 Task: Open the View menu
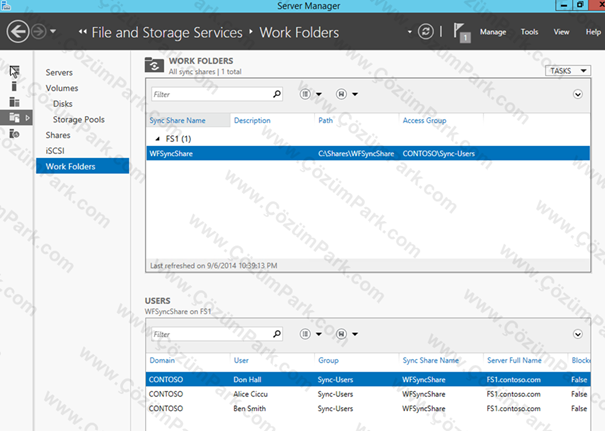tap(561, 32)
